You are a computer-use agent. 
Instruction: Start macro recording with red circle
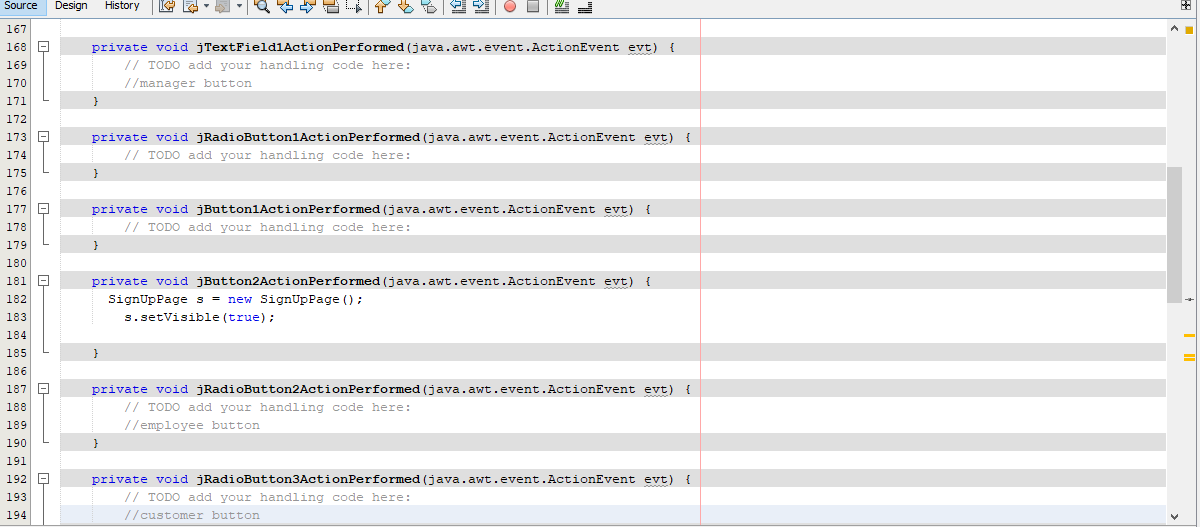point(510,7)
